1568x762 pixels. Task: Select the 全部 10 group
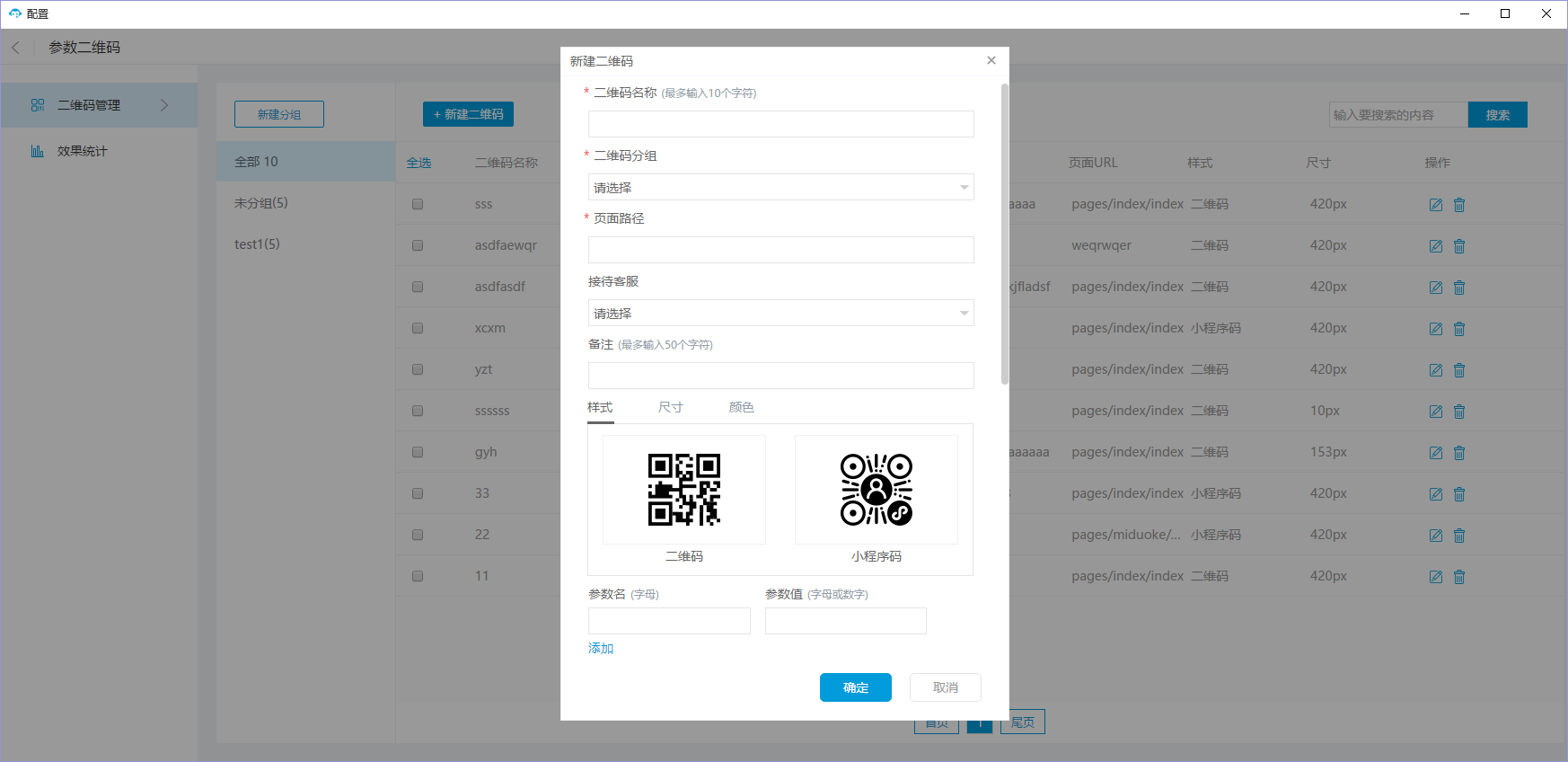(x=306, y=162)
